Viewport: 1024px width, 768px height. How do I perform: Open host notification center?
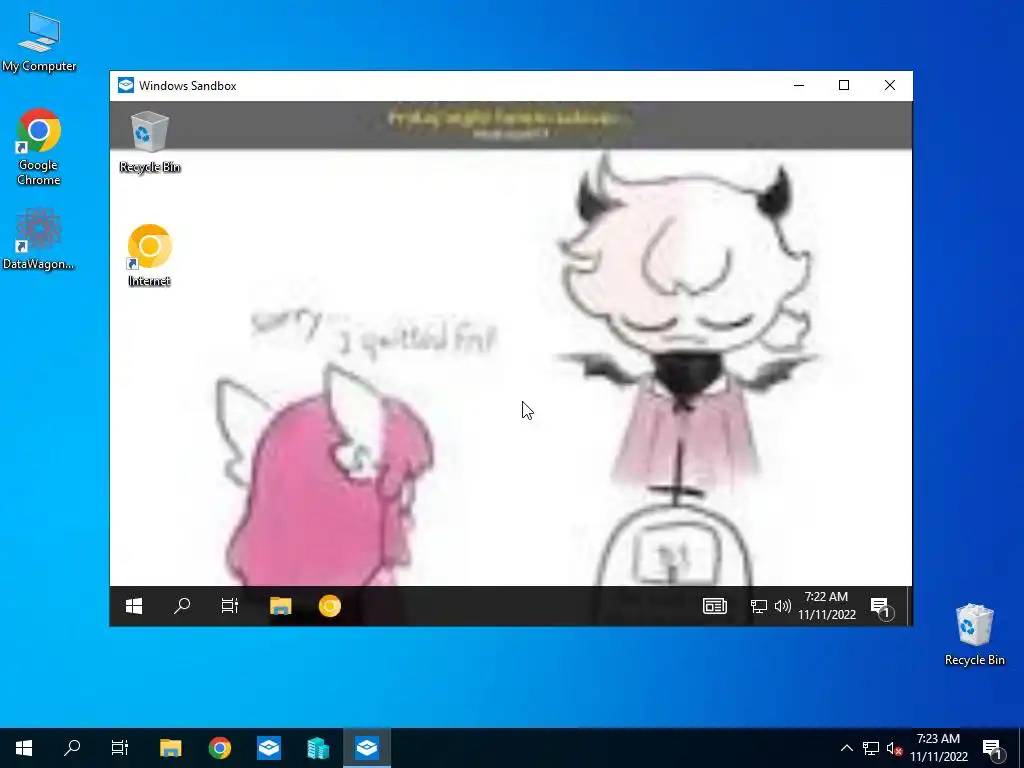994,749
